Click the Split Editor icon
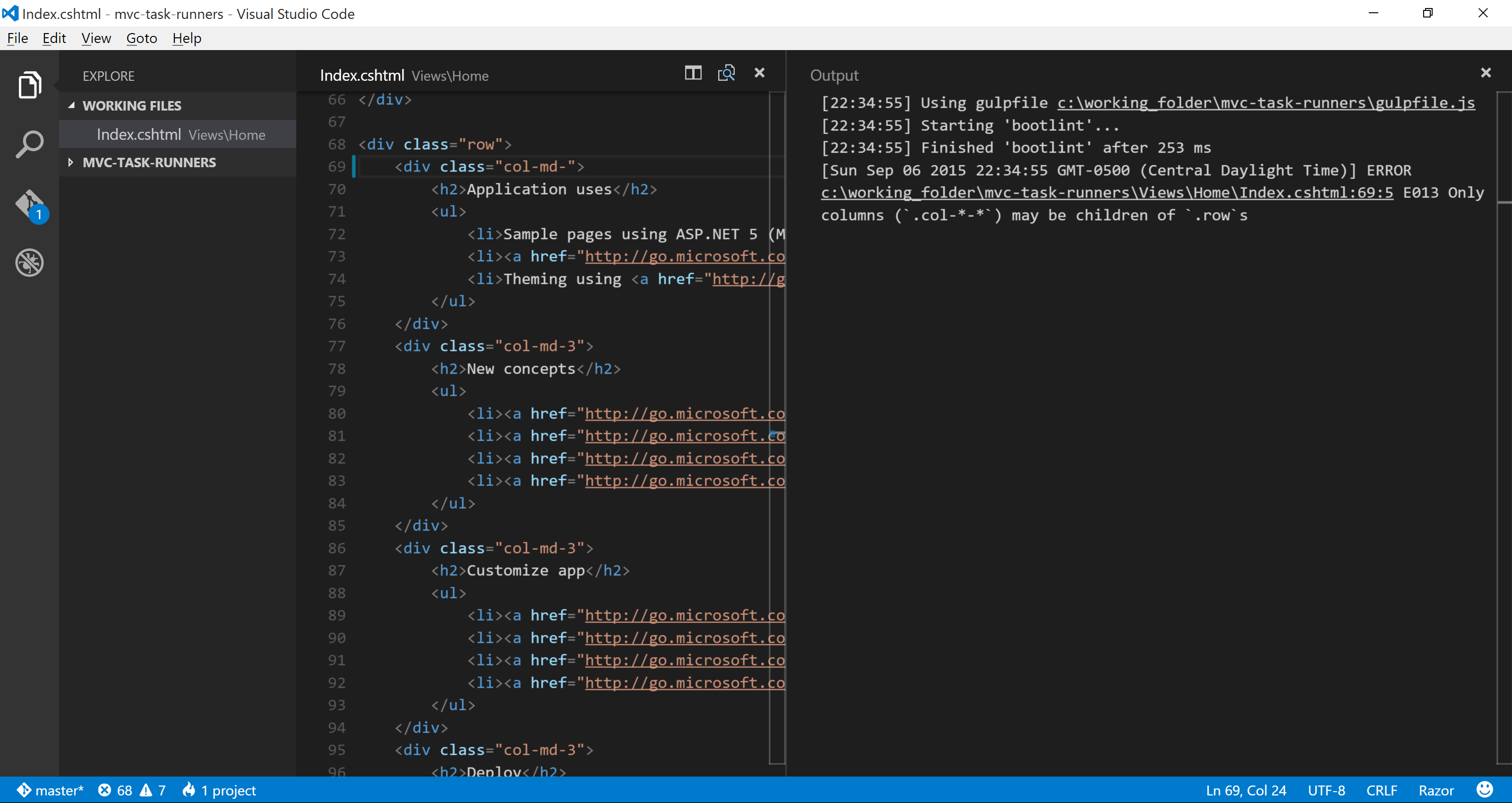 click(x=693, y=73)
